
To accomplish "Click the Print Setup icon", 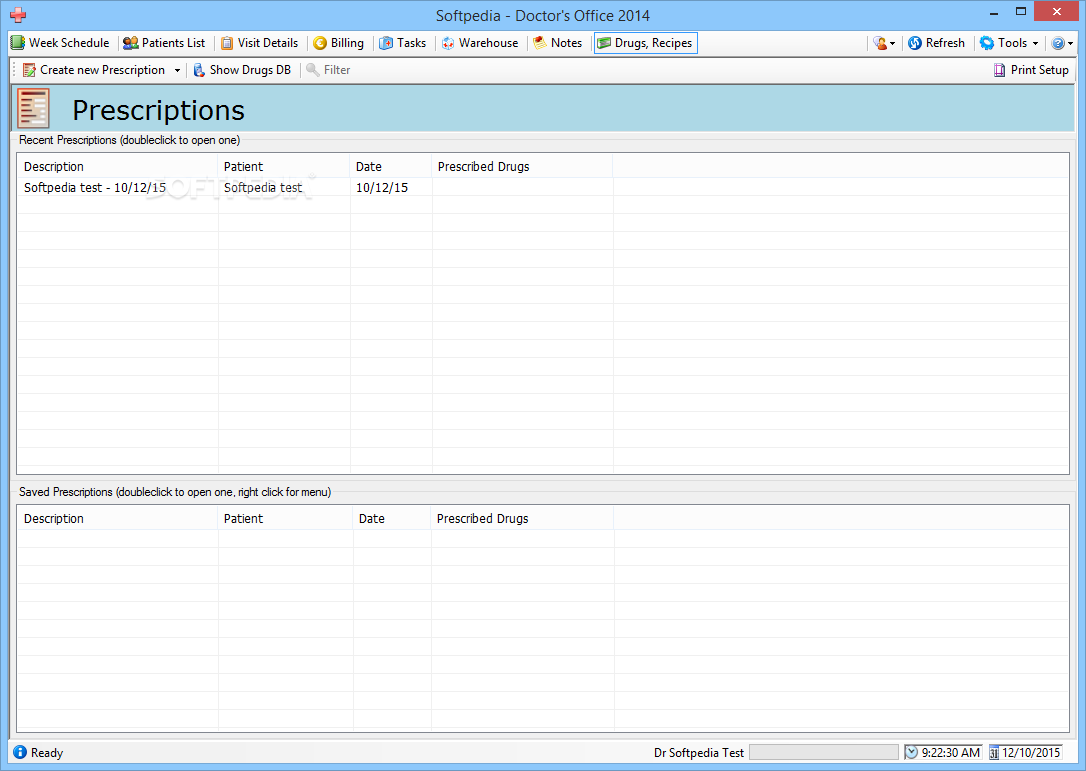I will tap(999, 70).
